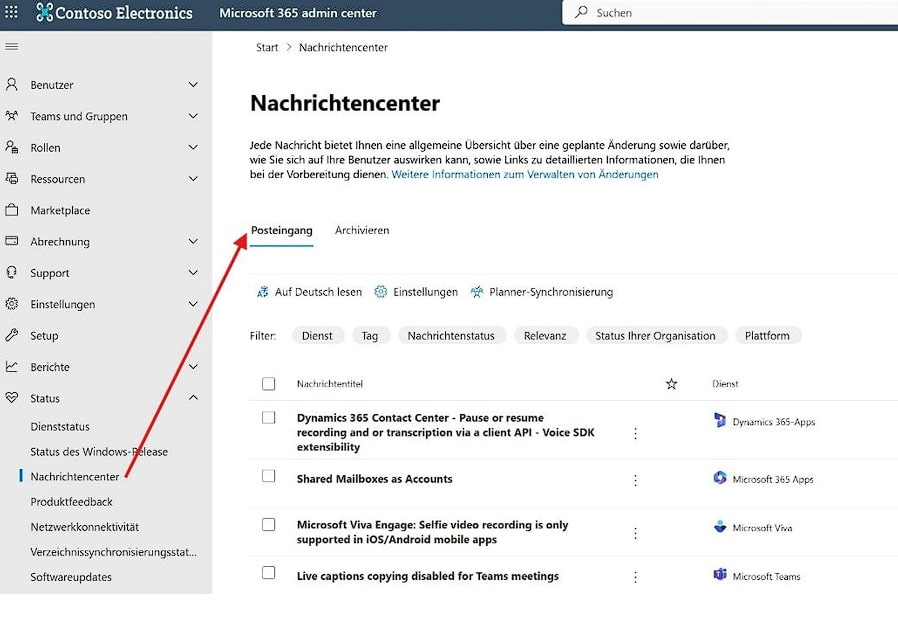898x618 pixels.
Task: Switch to the Posteingang tab
Action: [x=282, y=231]
